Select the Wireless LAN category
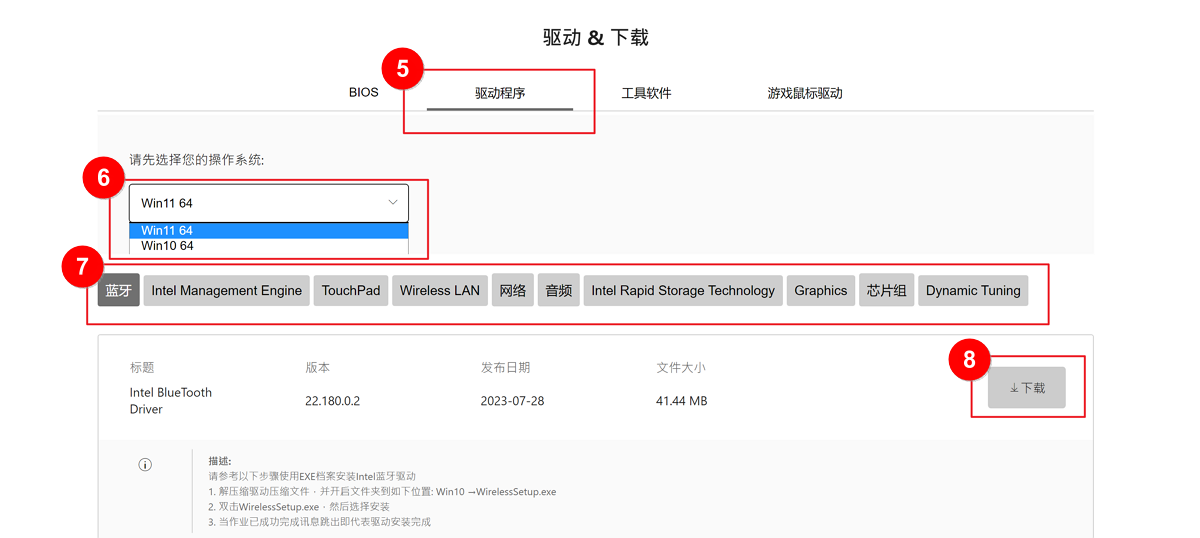 (x=440, y=291)
